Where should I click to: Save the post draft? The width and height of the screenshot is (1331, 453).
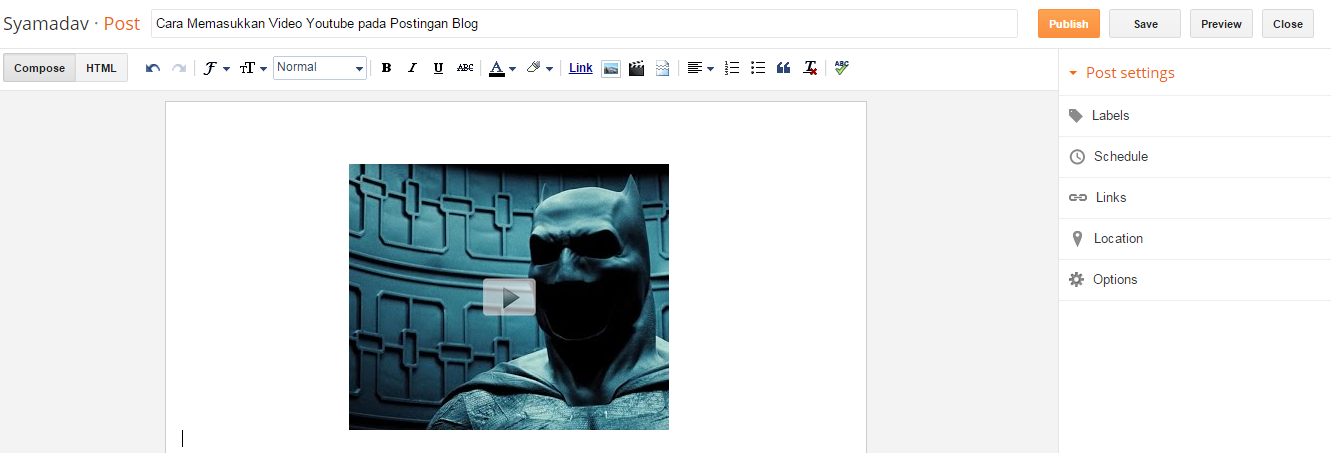(1145, 24)
